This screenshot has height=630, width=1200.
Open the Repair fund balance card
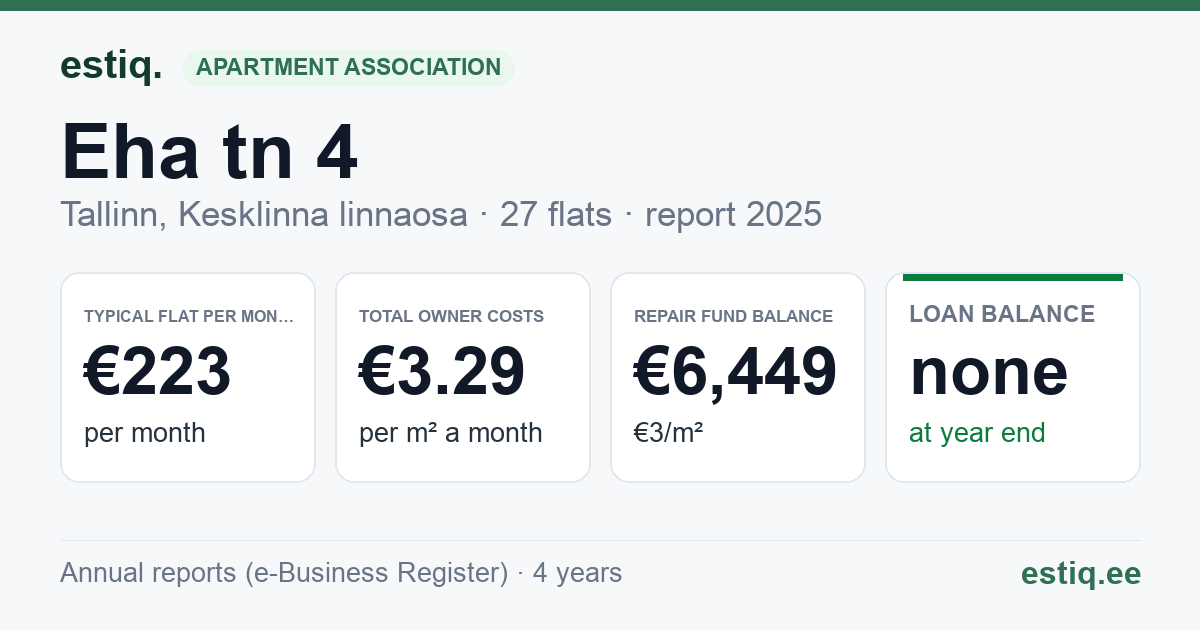738,377
